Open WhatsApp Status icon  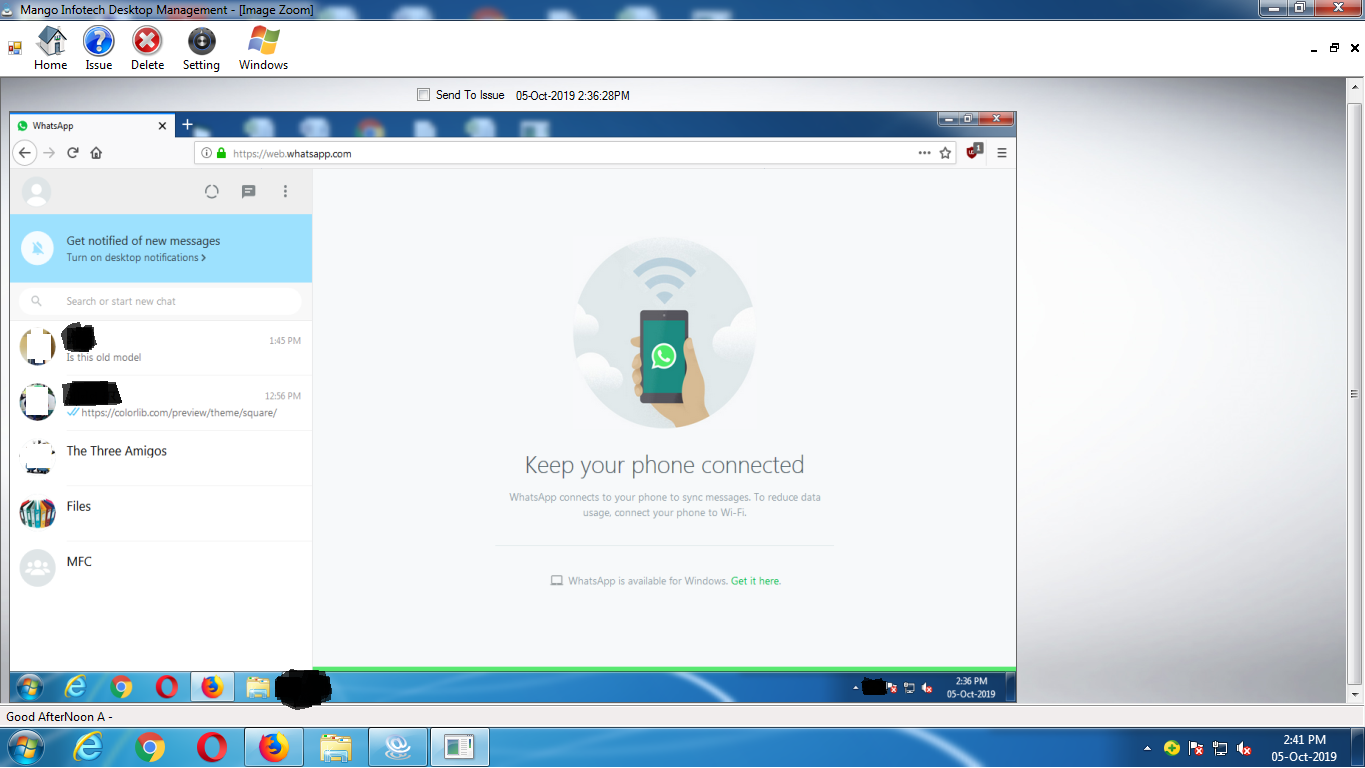(212, 192)
